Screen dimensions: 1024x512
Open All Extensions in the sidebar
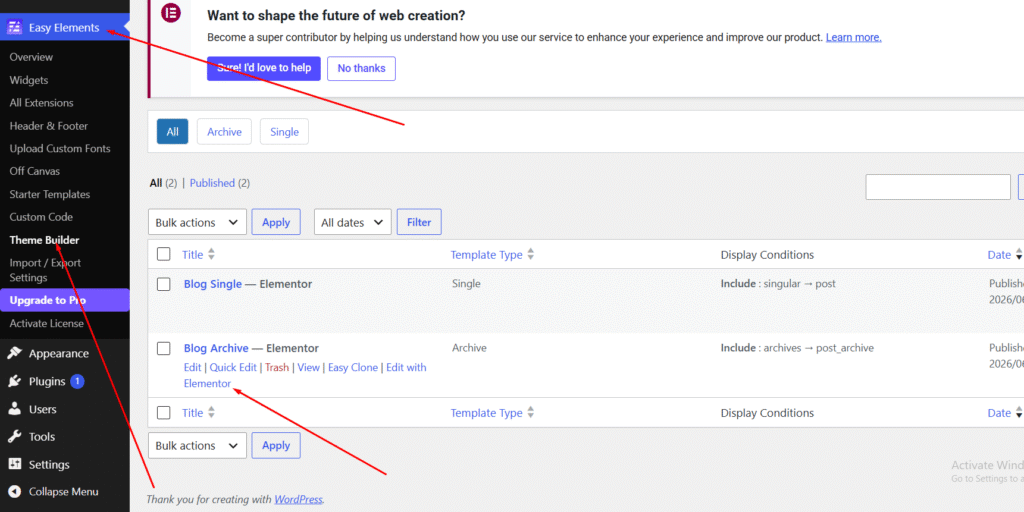tap(41, 103)
